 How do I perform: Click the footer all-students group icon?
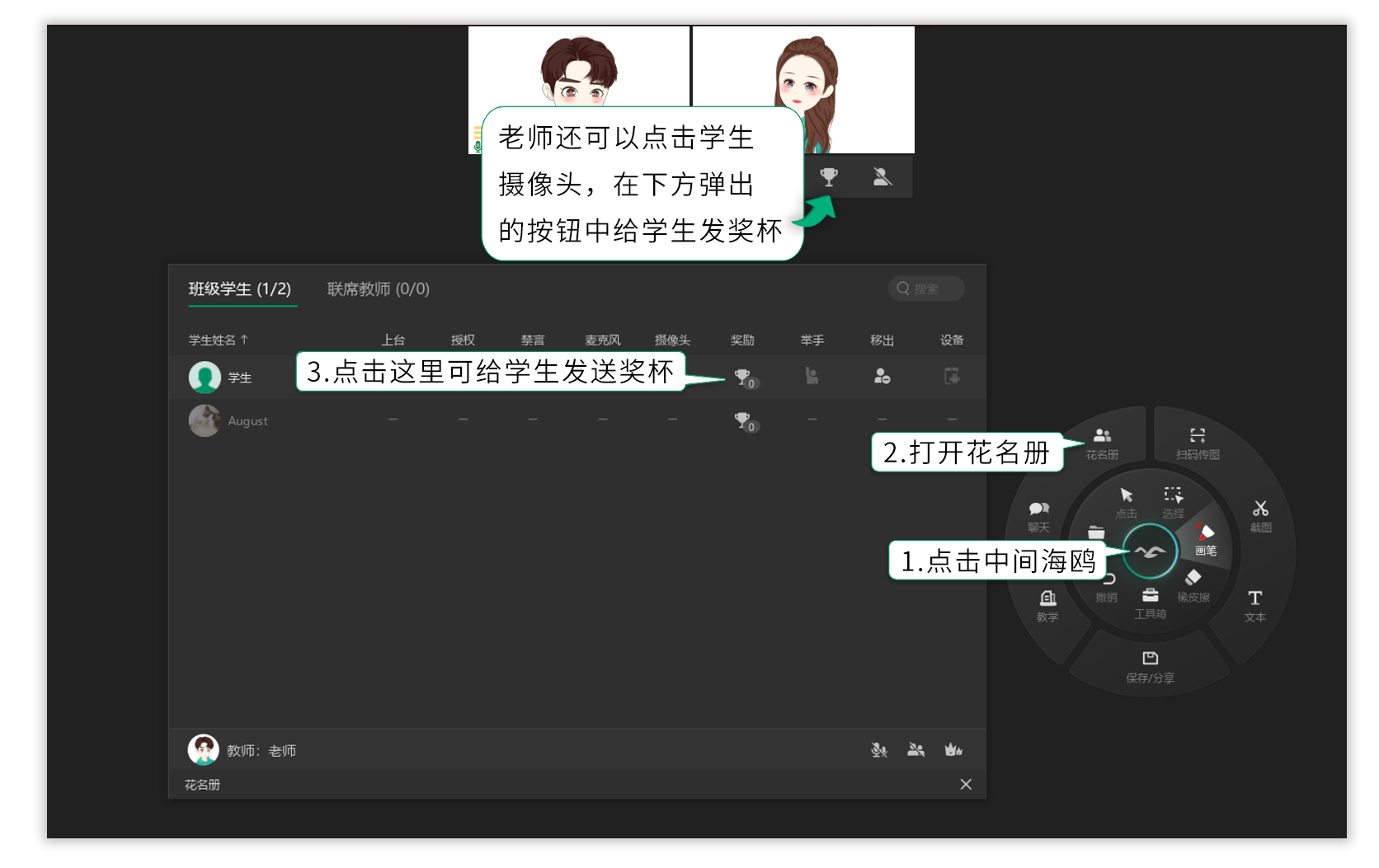click(x=916, y=749)
